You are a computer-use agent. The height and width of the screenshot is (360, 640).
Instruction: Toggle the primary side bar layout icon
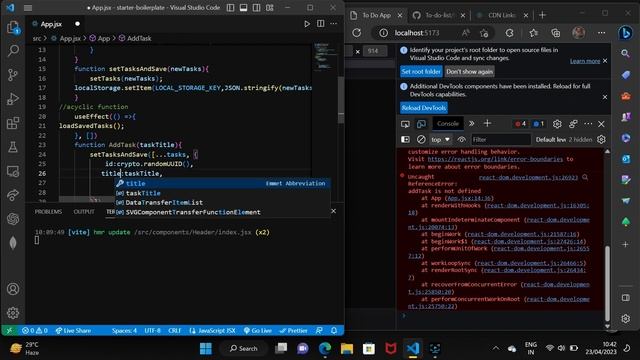coord(231,8)
